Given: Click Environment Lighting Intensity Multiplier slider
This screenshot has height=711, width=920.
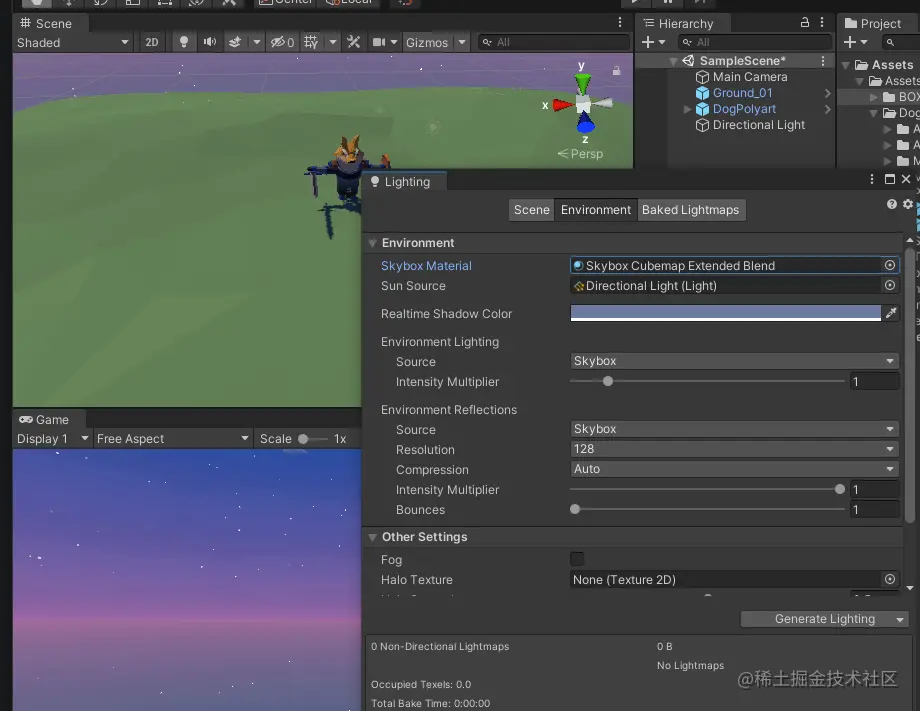Looking at the screenshot, I should click(x=707, y=381).
